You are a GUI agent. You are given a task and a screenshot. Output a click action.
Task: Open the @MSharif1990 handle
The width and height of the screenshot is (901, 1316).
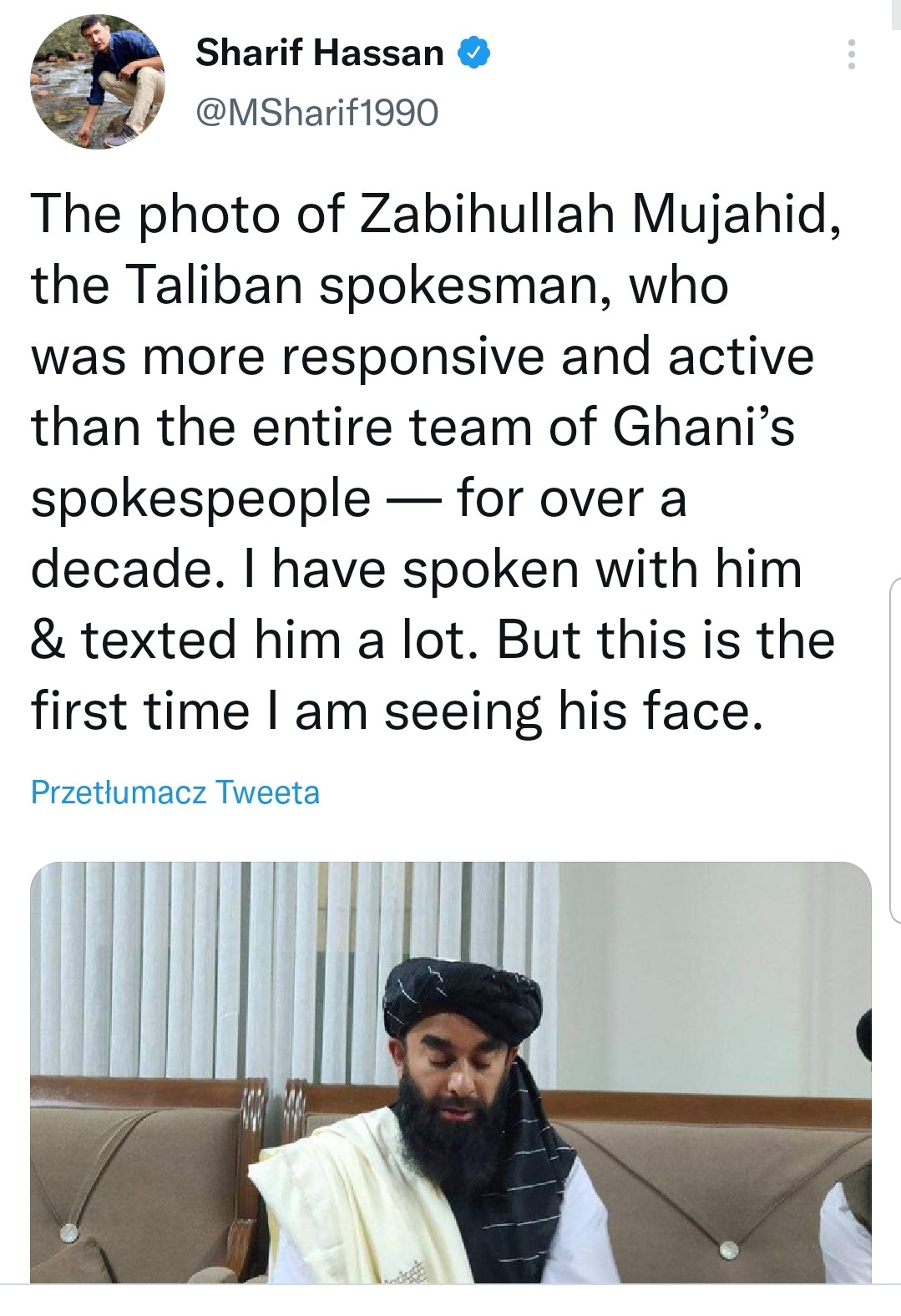[316, 112]
